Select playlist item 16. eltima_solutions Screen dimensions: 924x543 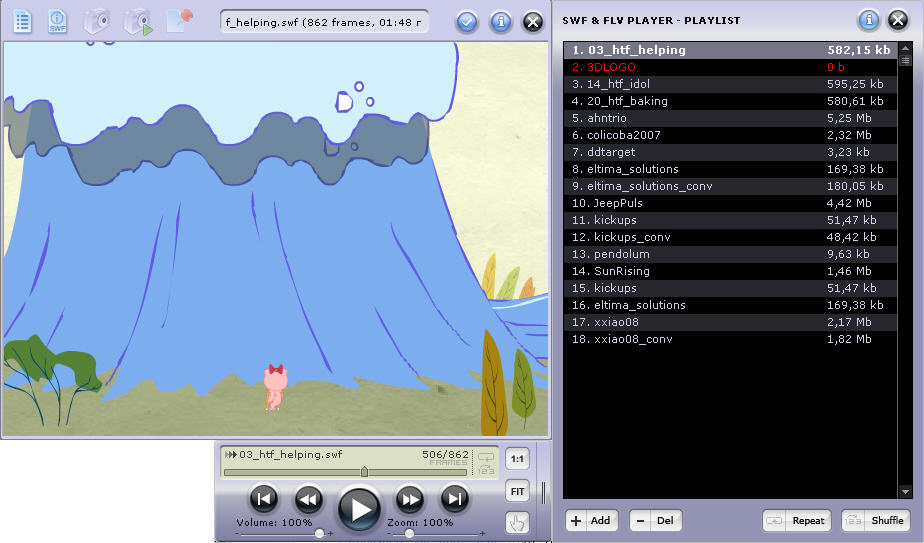click(x=730, y=305)
